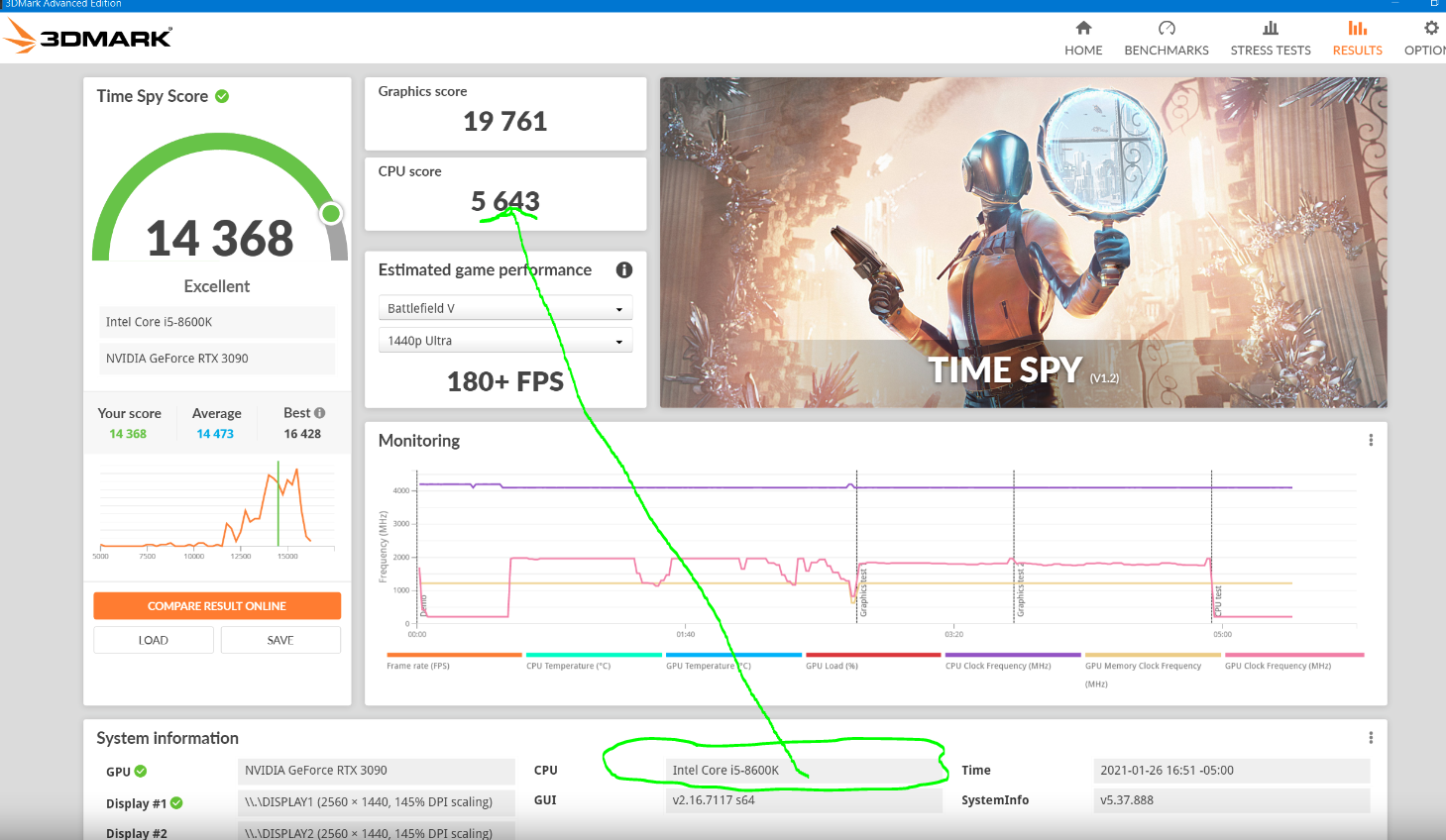Open Results bar chart icon
The image size is (1446, 840).
(1358, 28)
